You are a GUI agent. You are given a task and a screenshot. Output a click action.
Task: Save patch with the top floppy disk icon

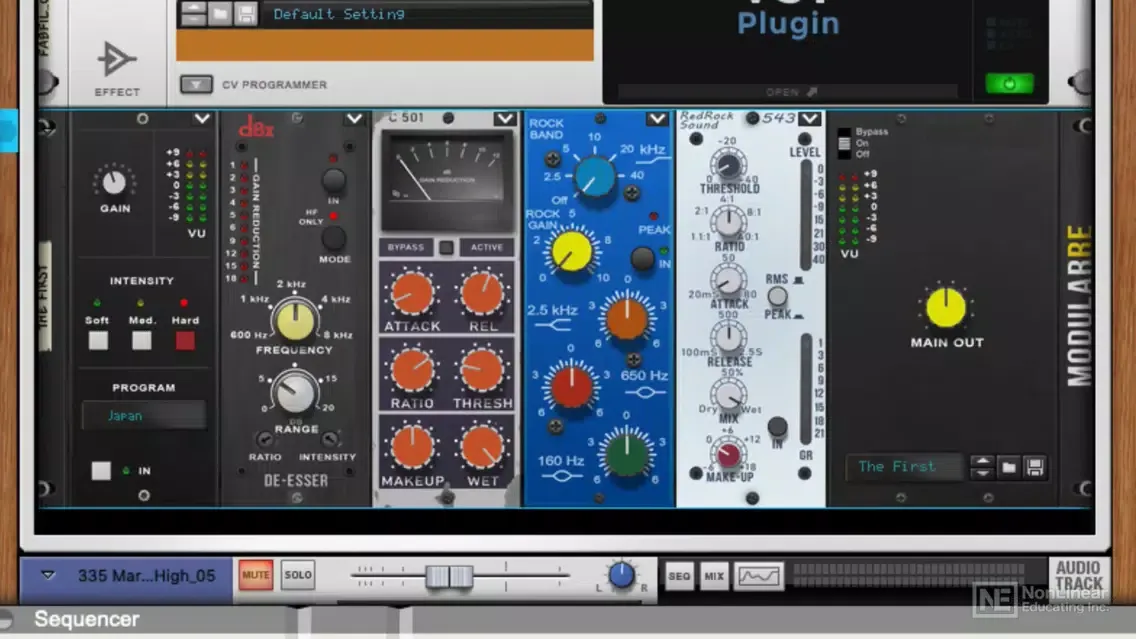pos(246,13)
